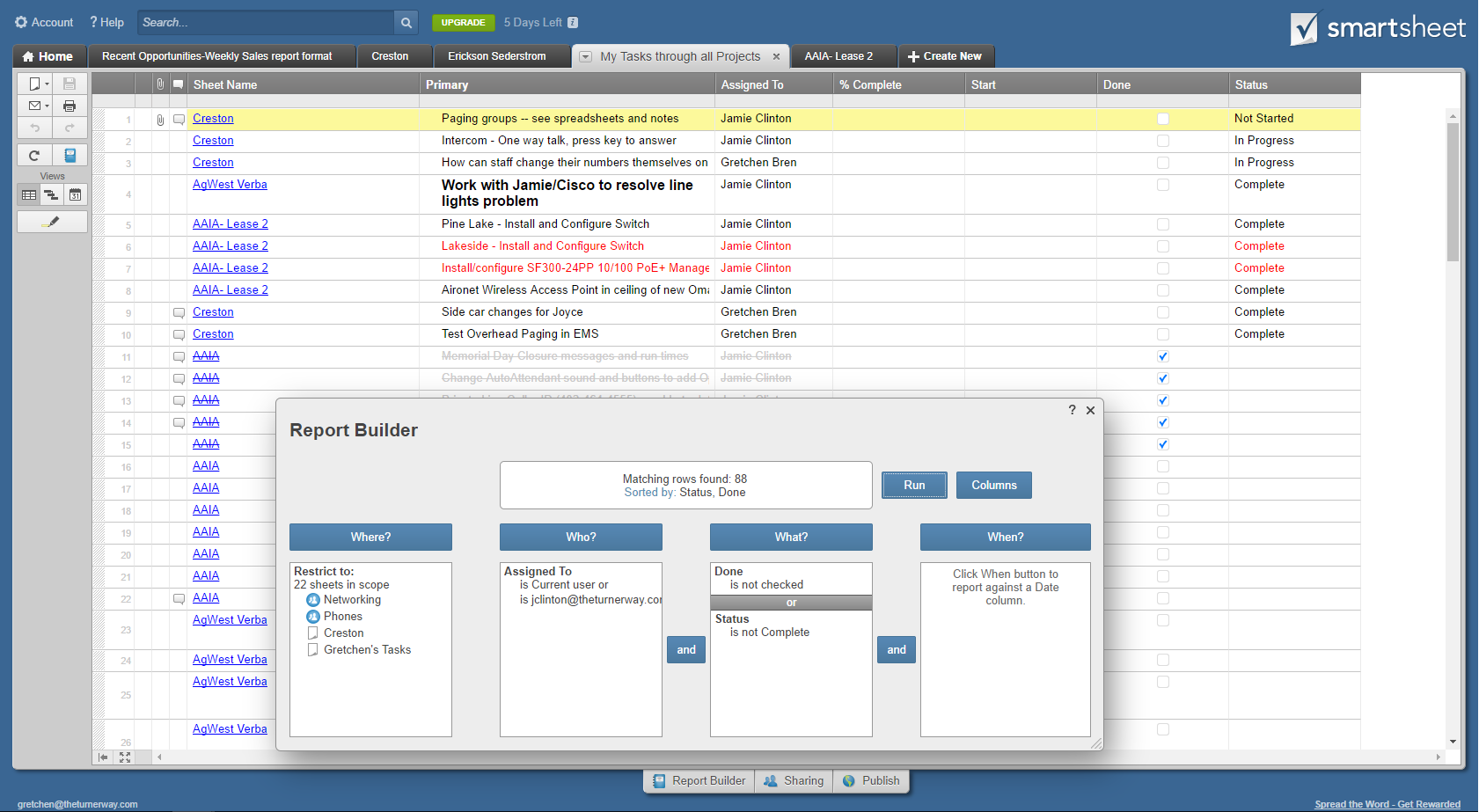Viewport: 1479px width, 812px height.
Task: Click the Account gear icon
Action: (21, 22)
